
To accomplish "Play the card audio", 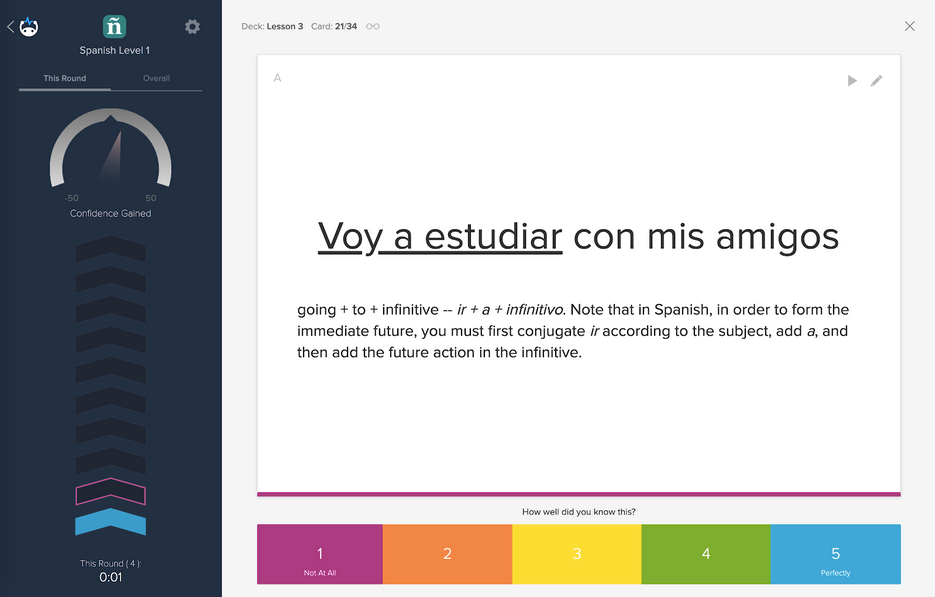I will [x=851, y=80].
